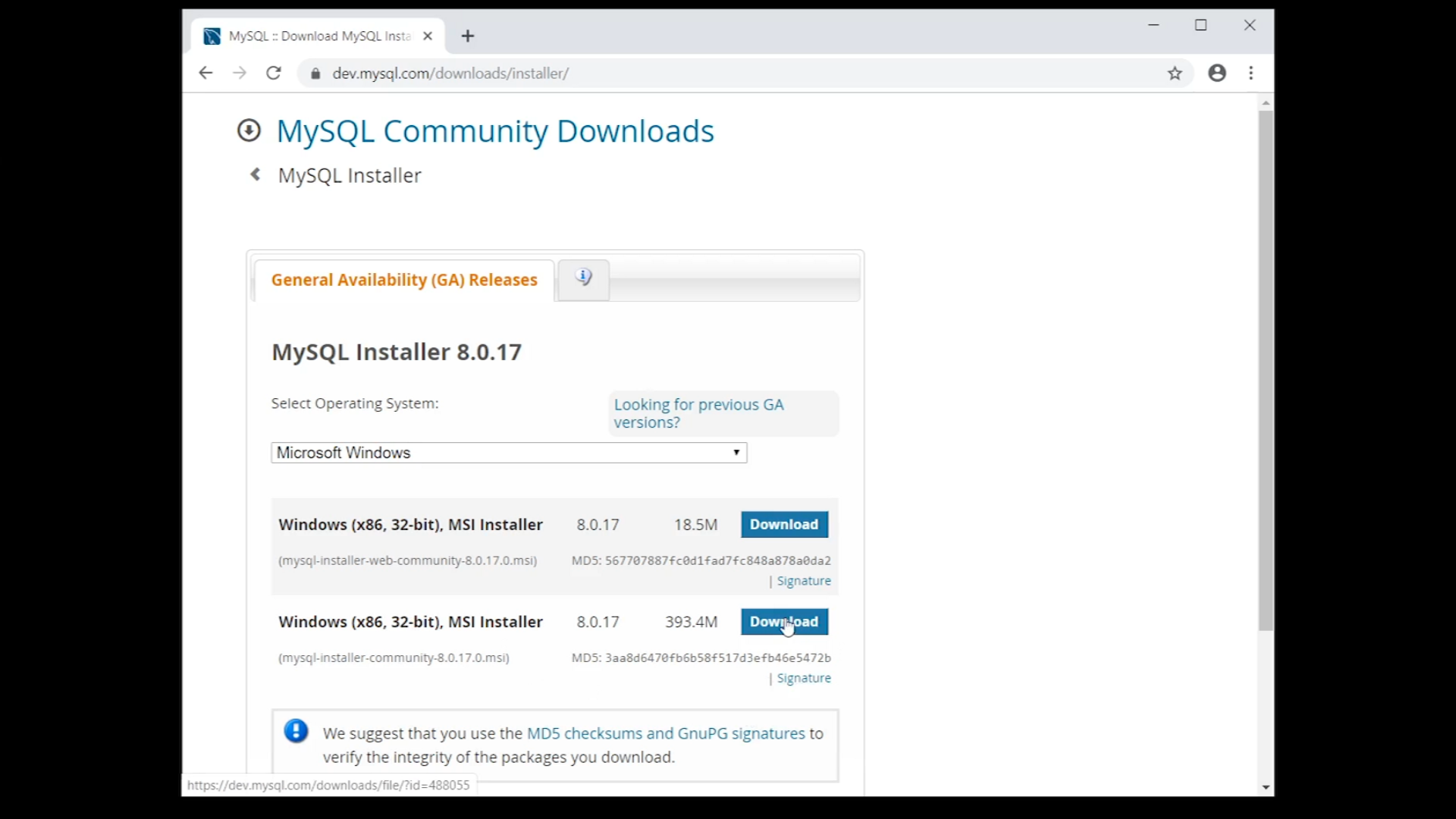Click the browser forward arrow
This screenshot has height=819, width=1456.
(240, 74)
